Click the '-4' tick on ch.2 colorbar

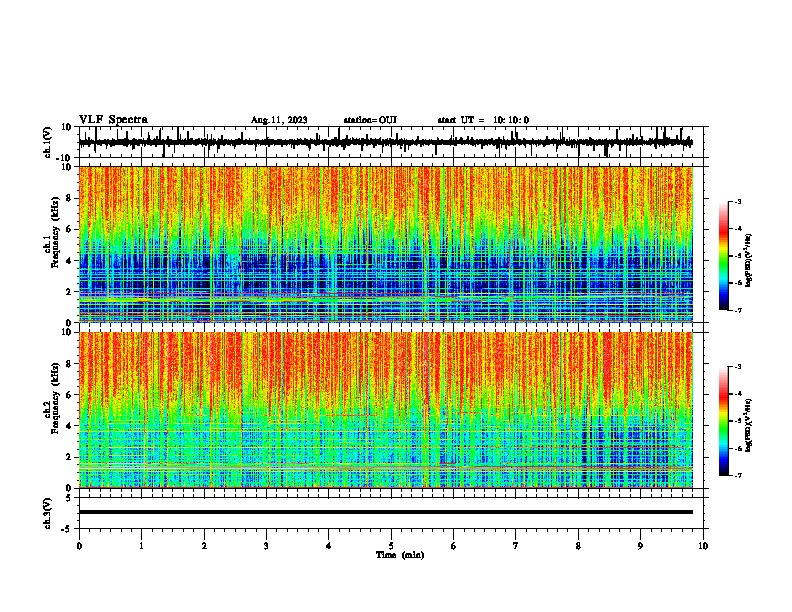tap(737, 394)
